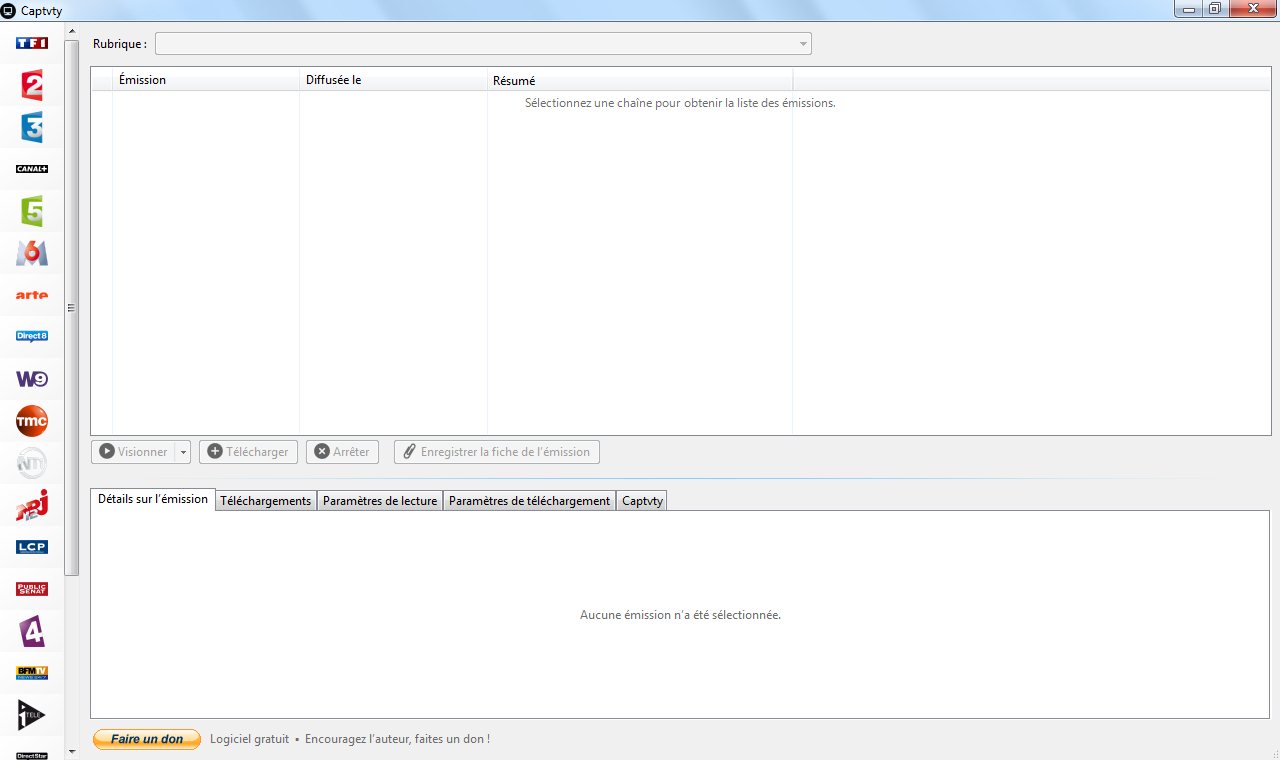Switch to the Téléchargements tab

click(x=266, y=501)
